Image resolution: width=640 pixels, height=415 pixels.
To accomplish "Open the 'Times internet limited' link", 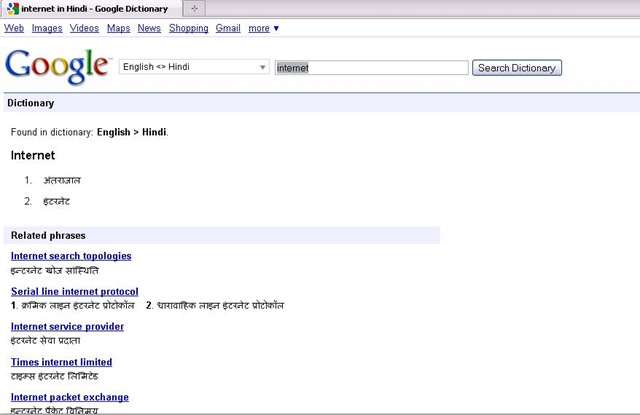I will pyautogui.click(x=61, y=362).
